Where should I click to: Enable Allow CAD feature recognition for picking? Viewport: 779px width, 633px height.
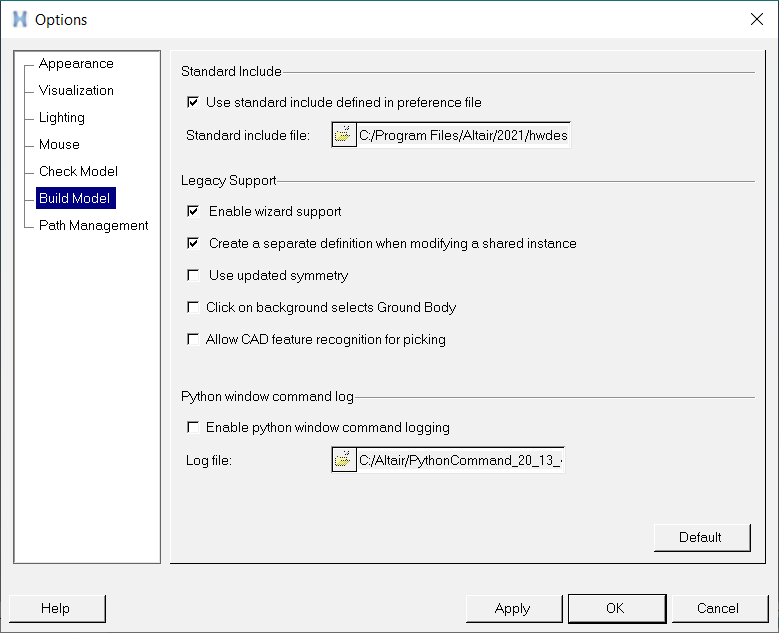(x=193, y=339)
